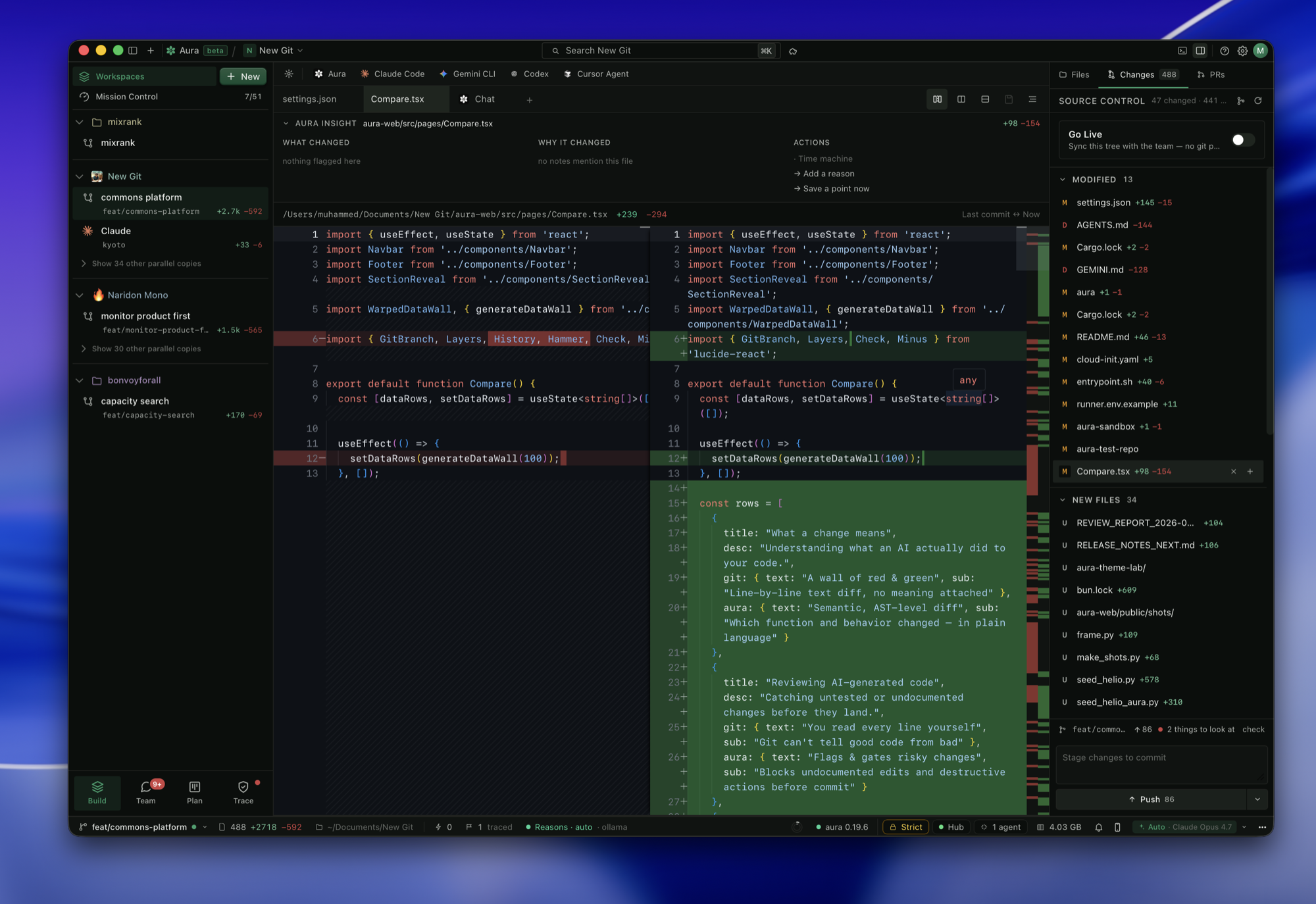Toggle the Strict mode lock button
Screen dimensions: 1316x904
906,827
